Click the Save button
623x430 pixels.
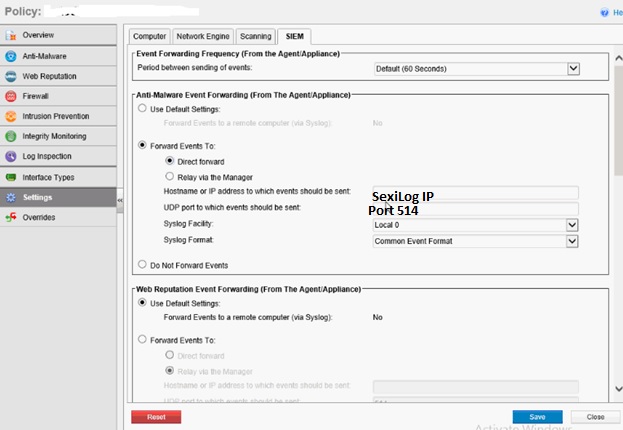pyautogui.click(x=537, y=416)
